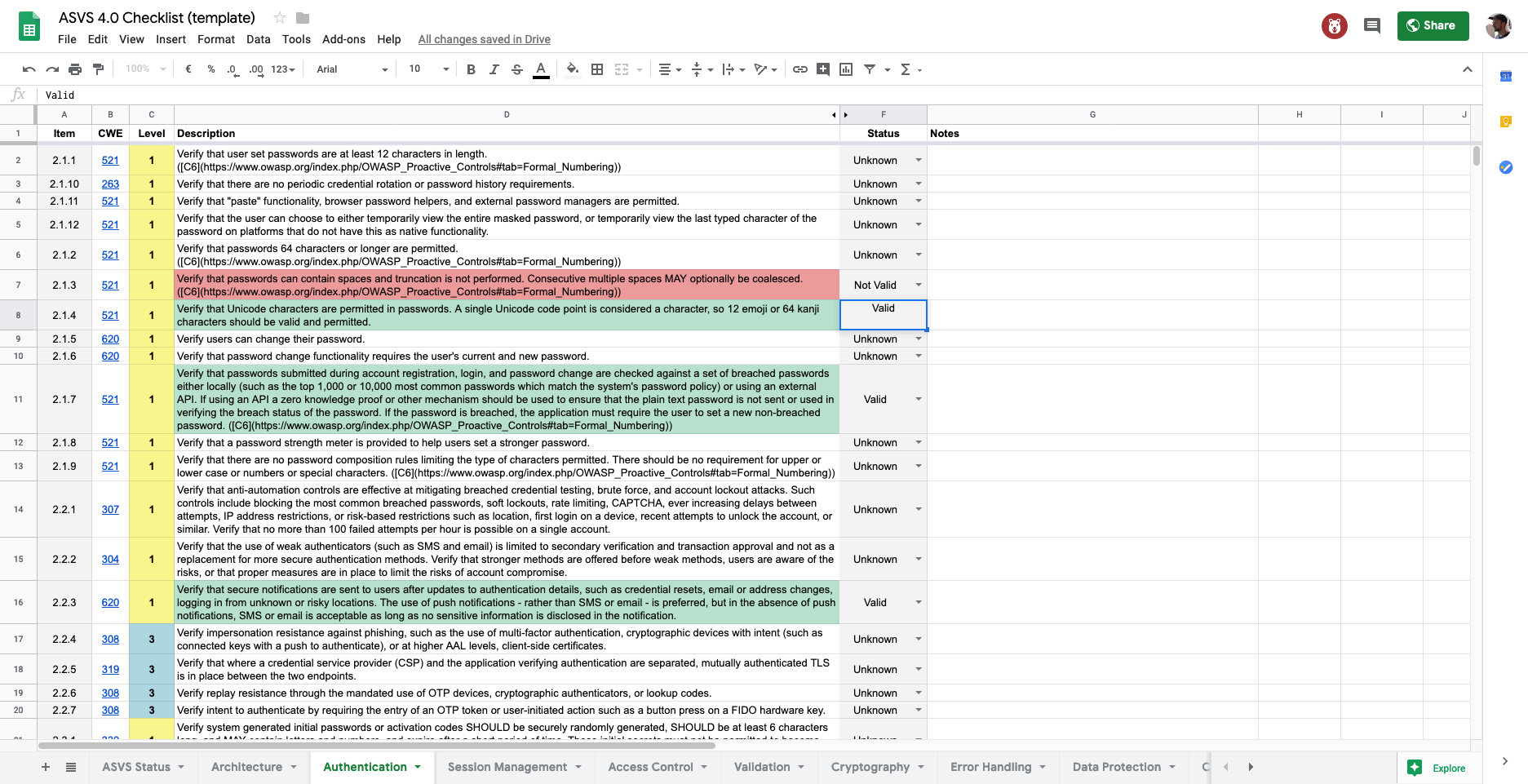This screenshot has width=1528, height=784.
Task: Toggle italic formatting
Action: pyautogui.click(x=494, y=69)
